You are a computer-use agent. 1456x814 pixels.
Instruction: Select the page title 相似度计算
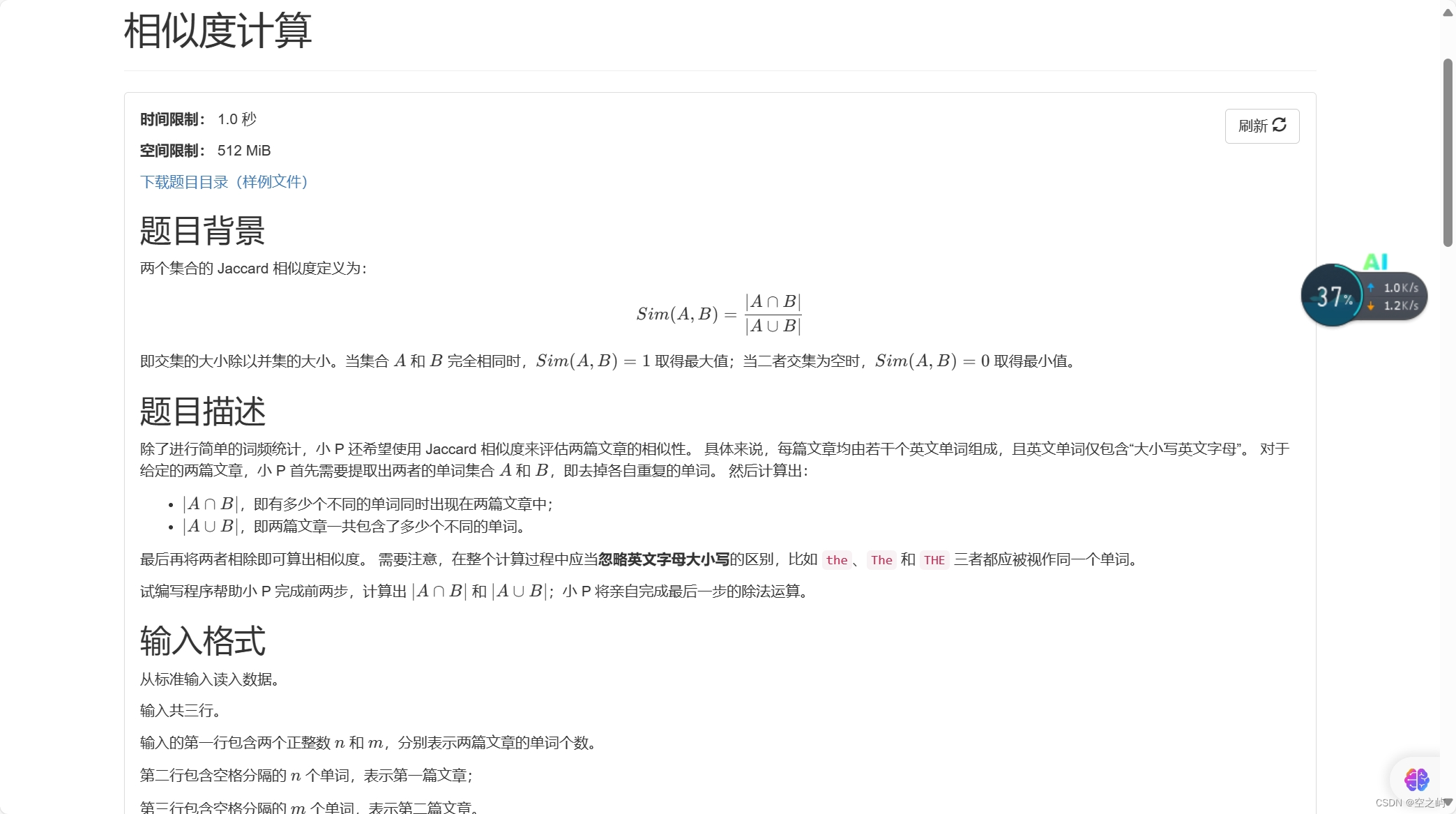click(x=217, y=30)
